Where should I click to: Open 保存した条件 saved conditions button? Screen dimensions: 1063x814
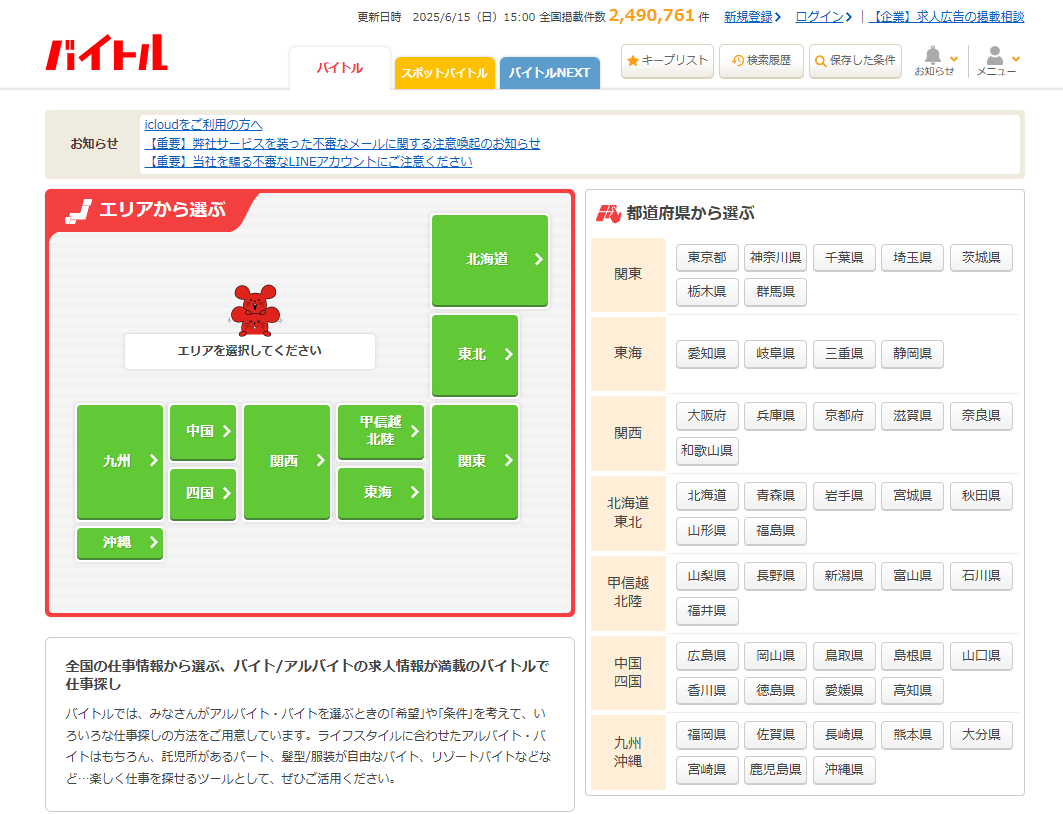click(x=855, y=61)
